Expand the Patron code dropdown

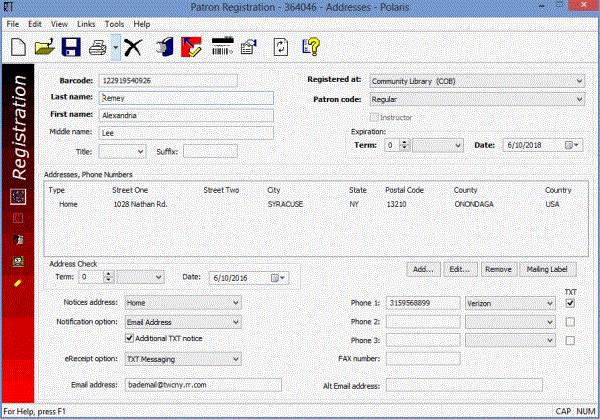pyautogui.click(x=579, y=100)
